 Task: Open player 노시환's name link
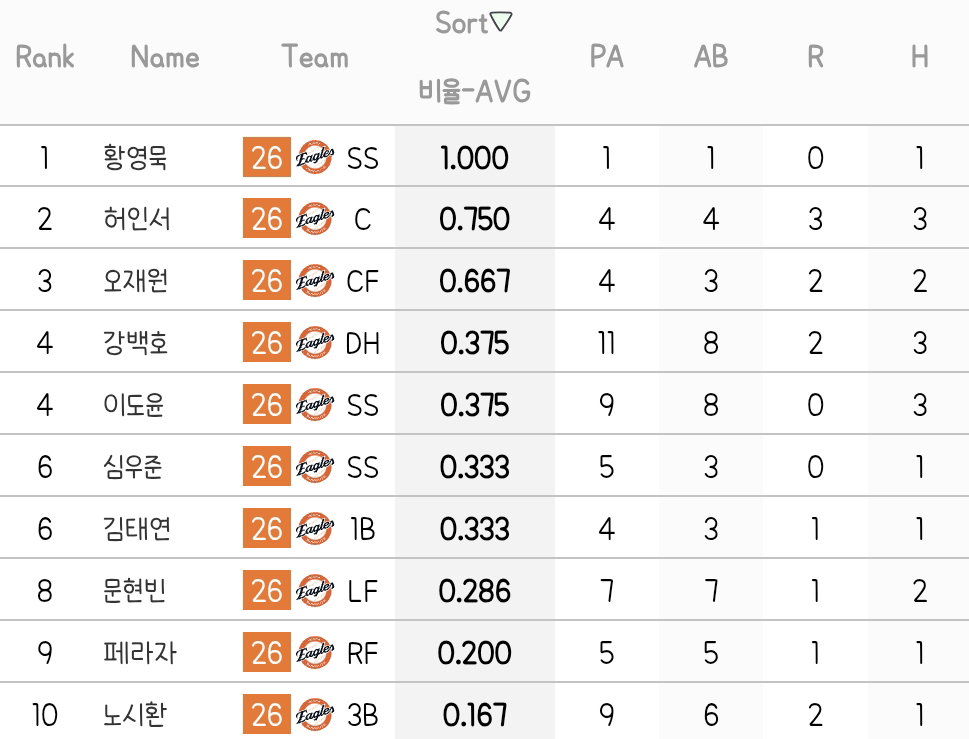coord(135,714)
